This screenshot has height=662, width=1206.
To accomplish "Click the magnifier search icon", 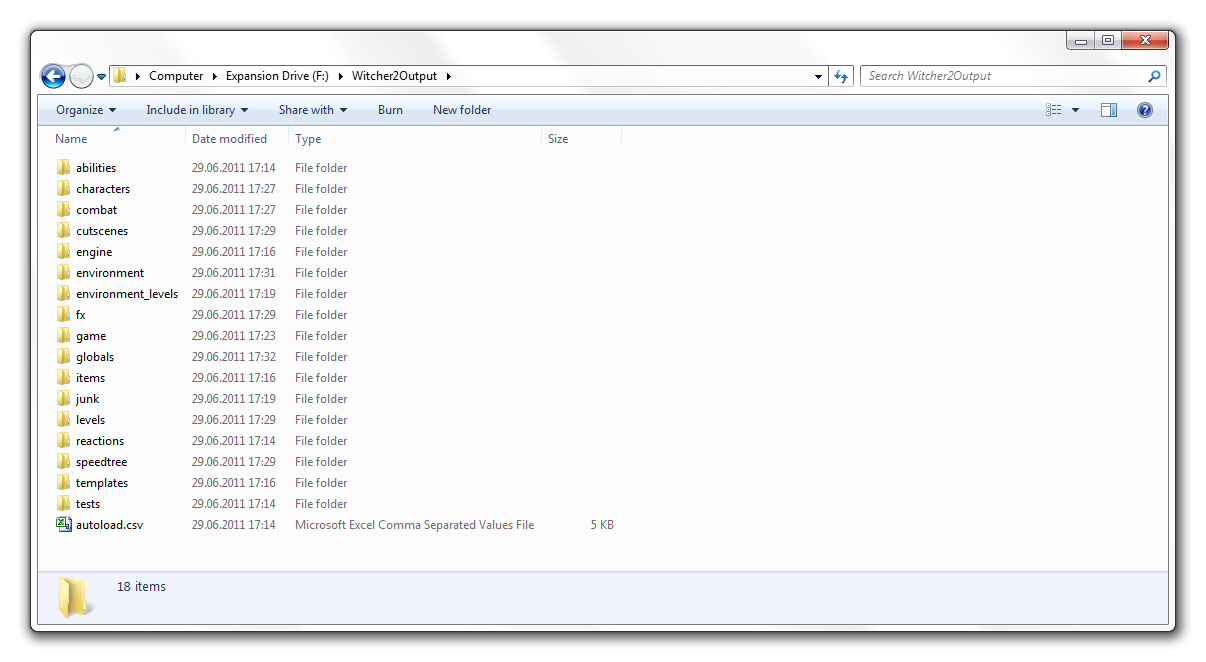I will tap(1154, 76).
